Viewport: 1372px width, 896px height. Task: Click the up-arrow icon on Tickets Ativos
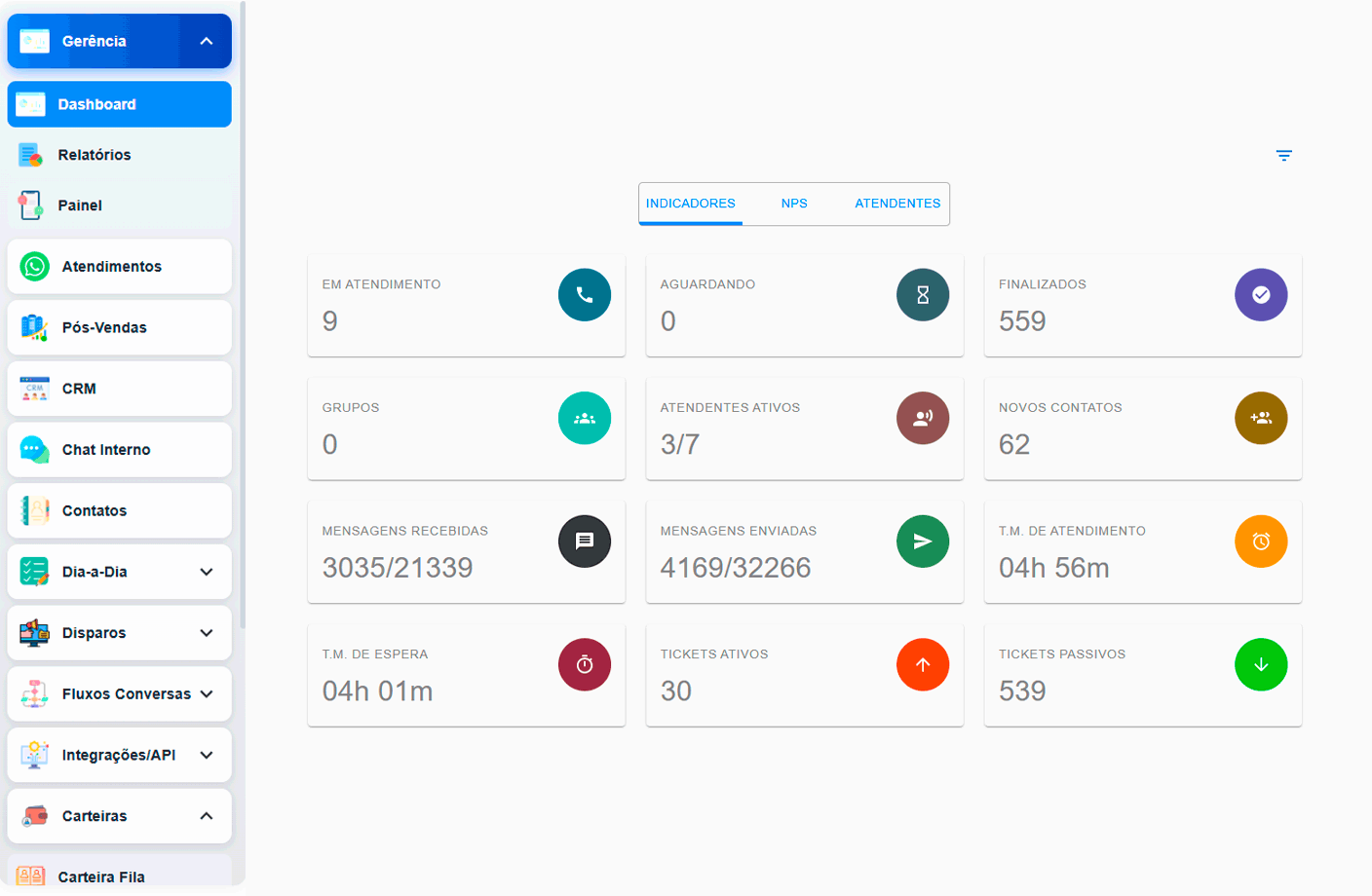[923, 665]
